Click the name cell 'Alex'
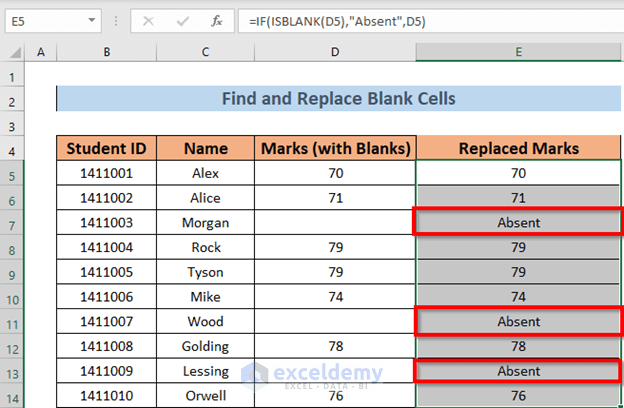This screenshot has width=624, height=408. 205,173
